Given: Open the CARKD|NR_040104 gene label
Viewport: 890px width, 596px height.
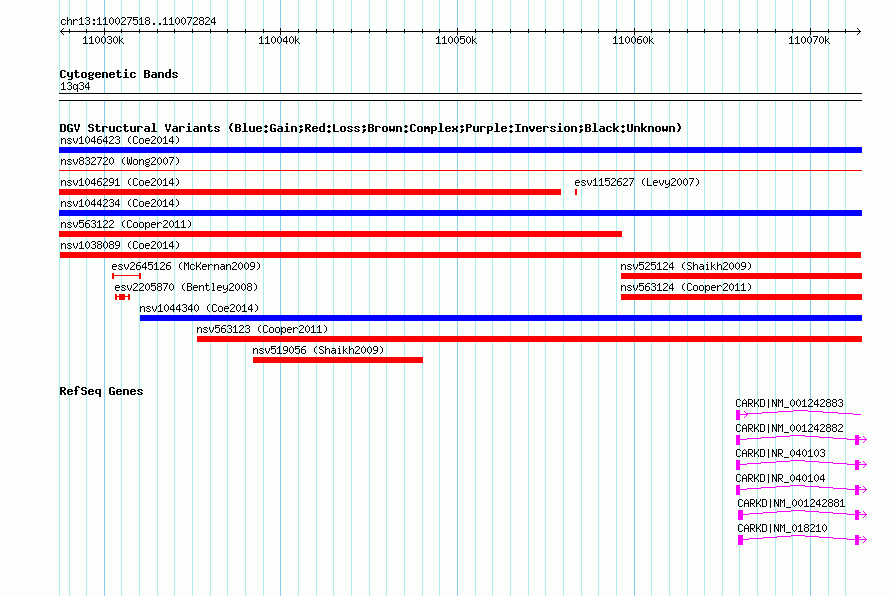Looking at the screenshot, I should (780, 479).
